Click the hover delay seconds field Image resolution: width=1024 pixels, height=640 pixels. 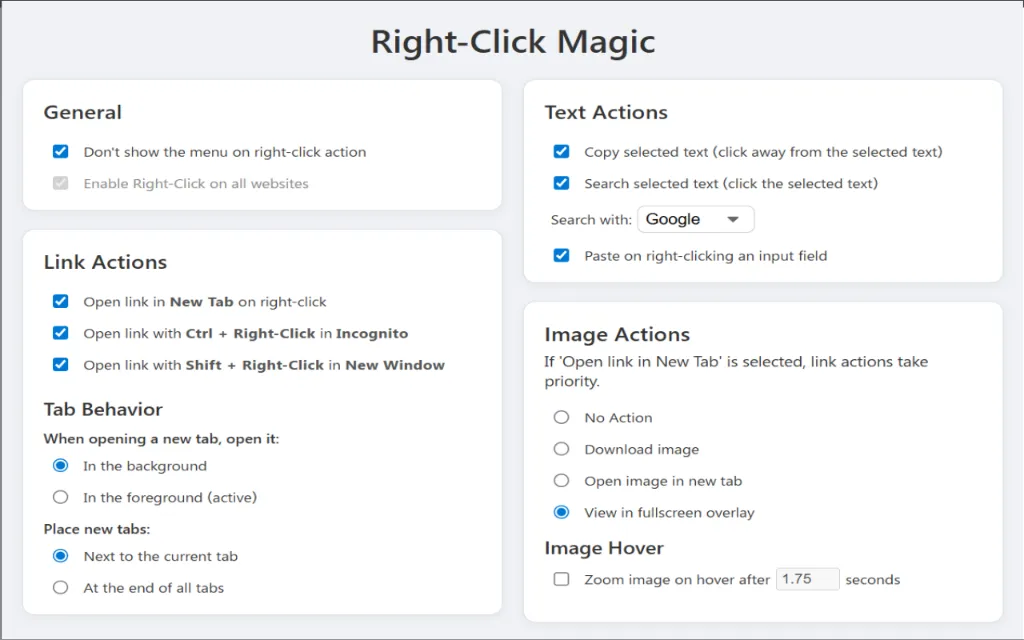coord(807,578)
